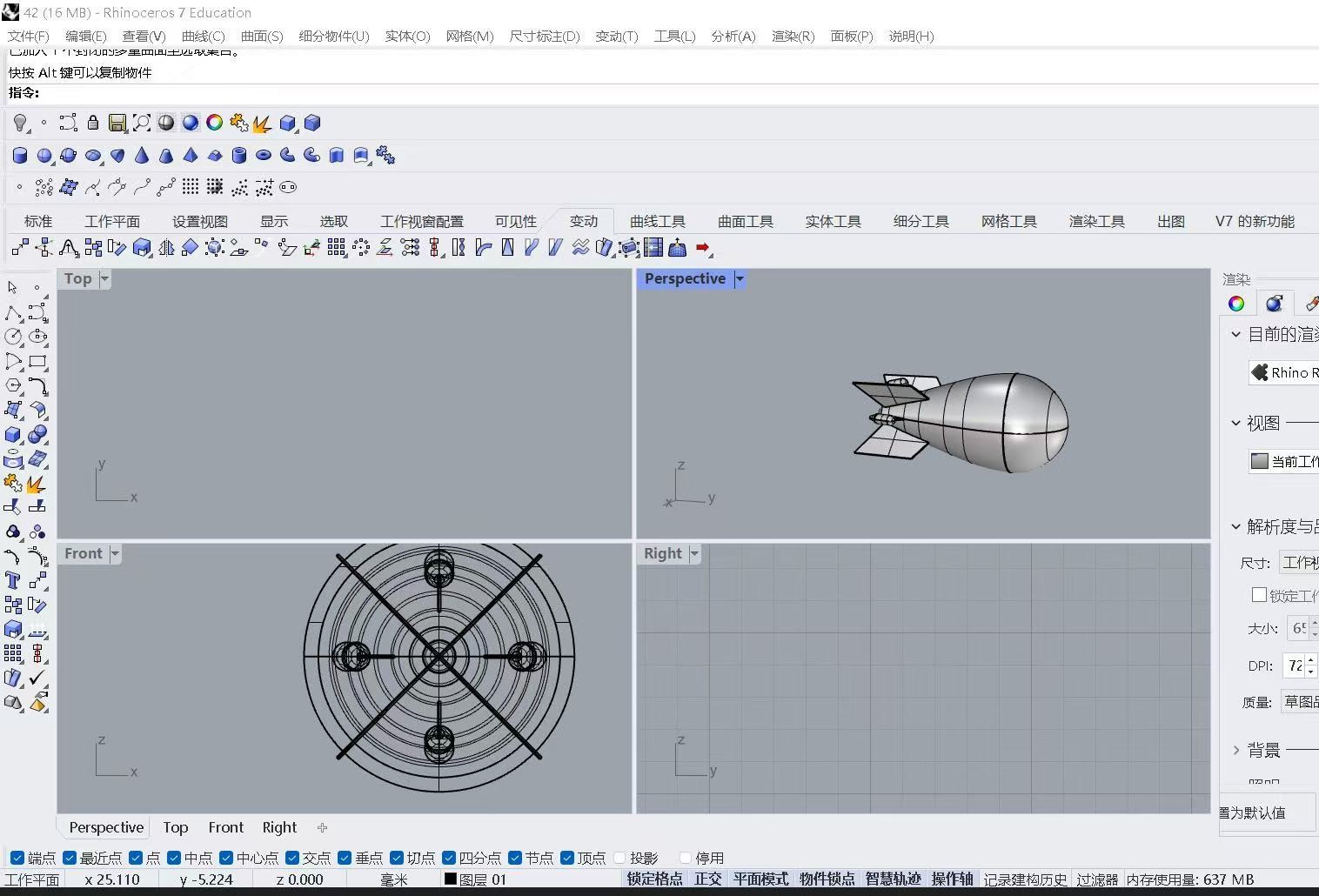Viewport: 1319px width, 896px height.
Task: Click the boolean union spheres icon
Action: [x=37, y=434]
